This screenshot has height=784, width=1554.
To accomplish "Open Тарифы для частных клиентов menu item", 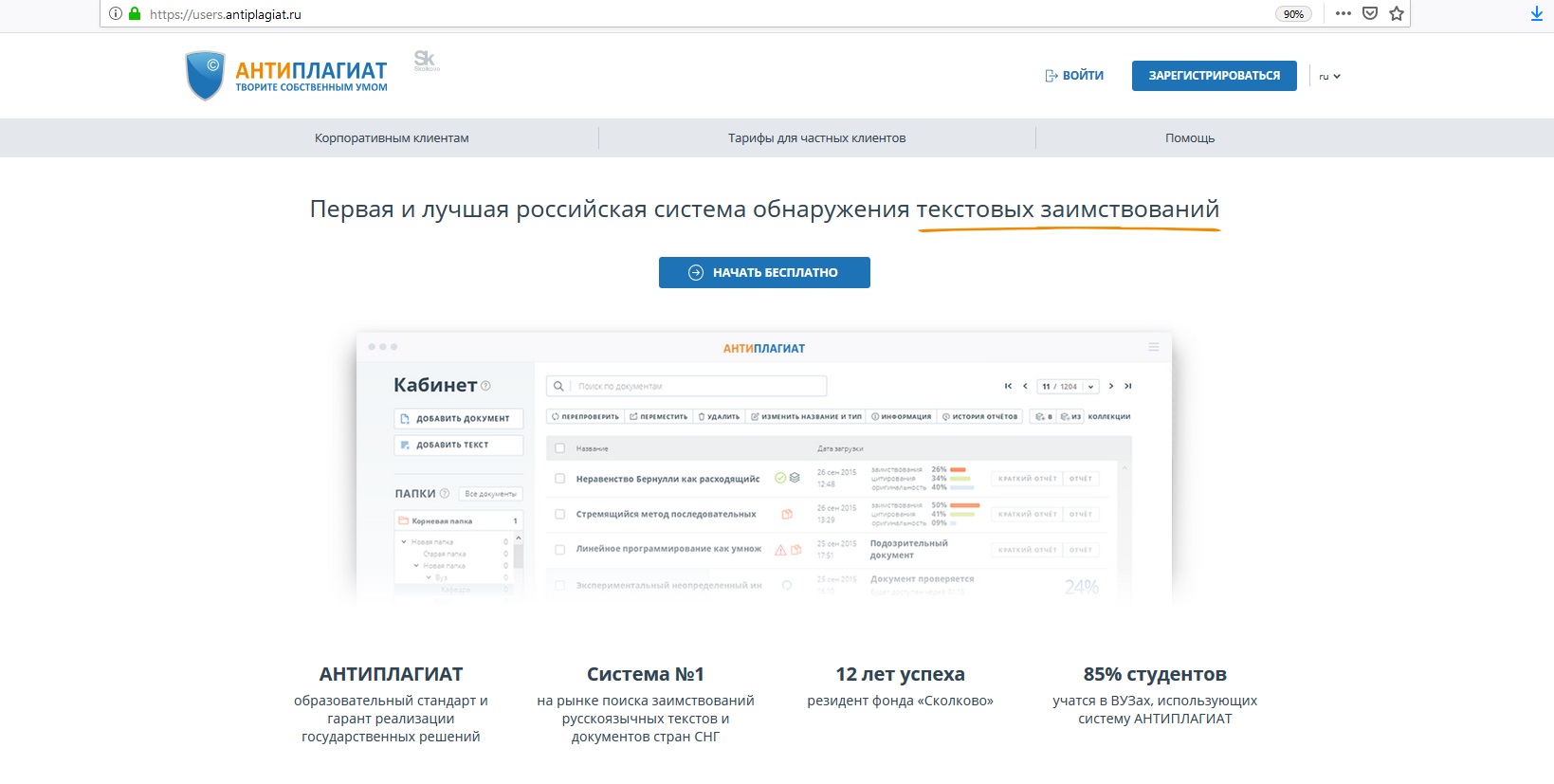I will tap(817, 138).
